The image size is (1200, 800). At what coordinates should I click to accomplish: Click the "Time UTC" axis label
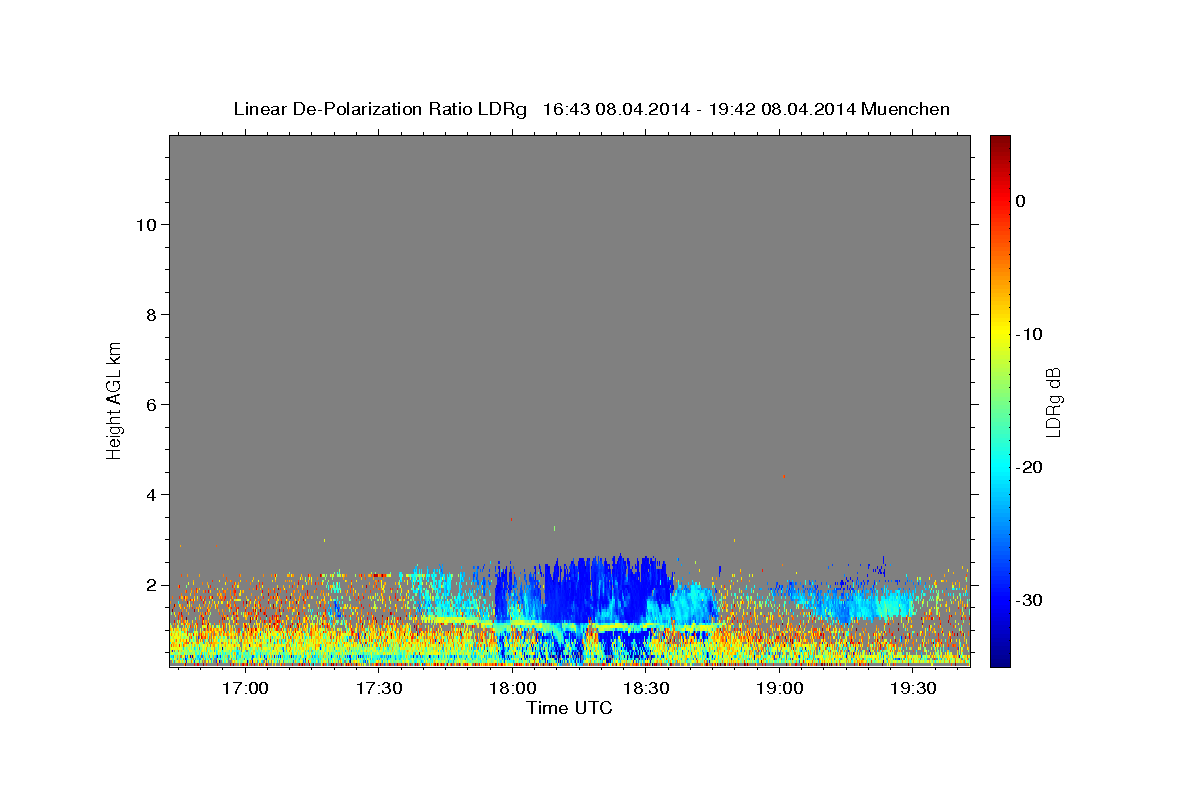click(569, 708)
